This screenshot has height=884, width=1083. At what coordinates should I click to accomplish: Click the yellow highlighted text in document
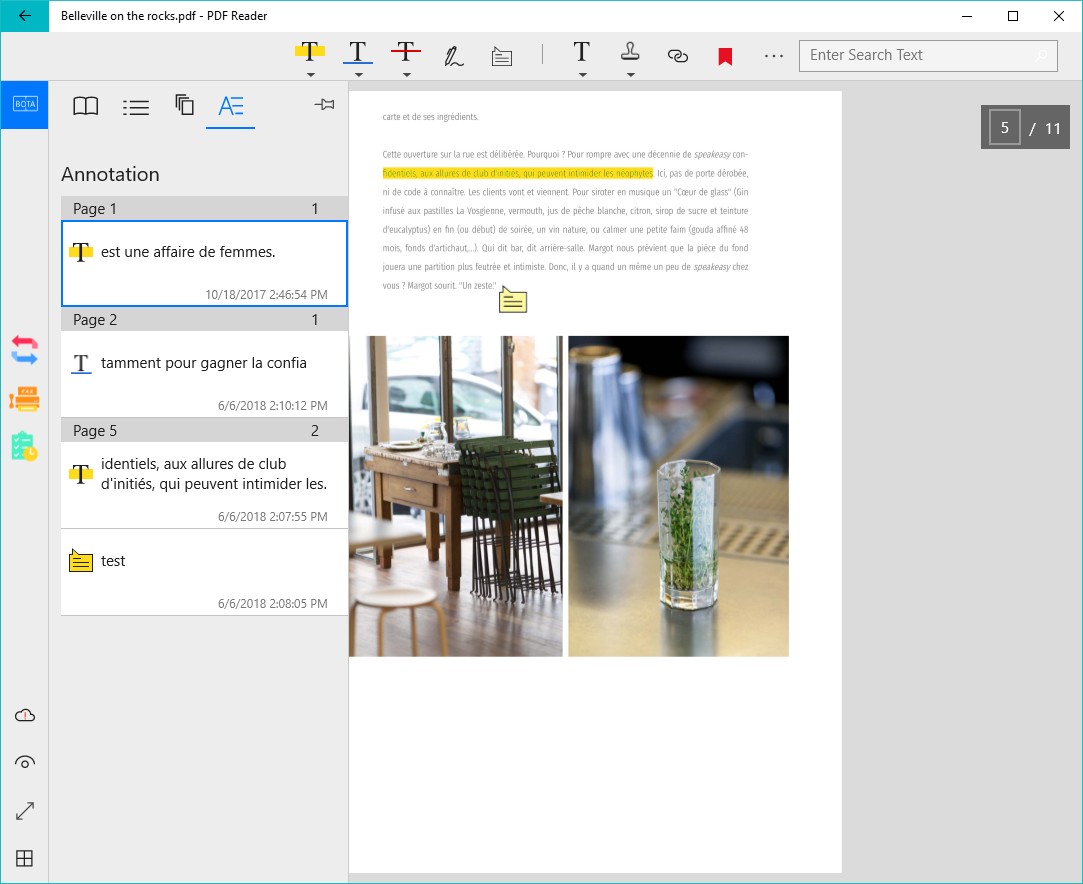518,173
